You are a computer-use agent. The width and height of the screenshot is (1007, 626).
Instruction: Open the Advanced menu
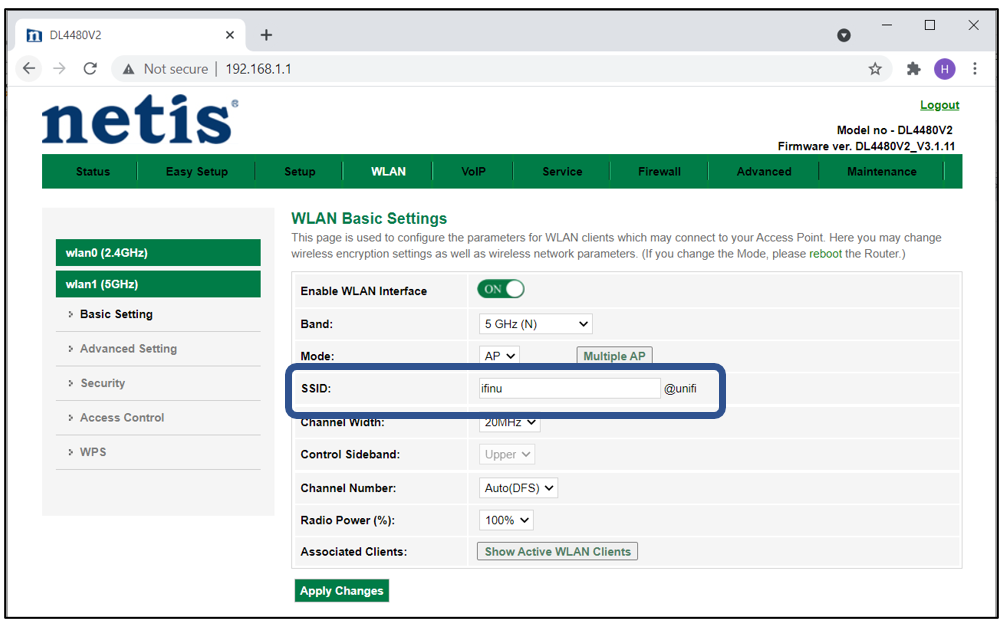pyautogui.click(x=764, y=171)
